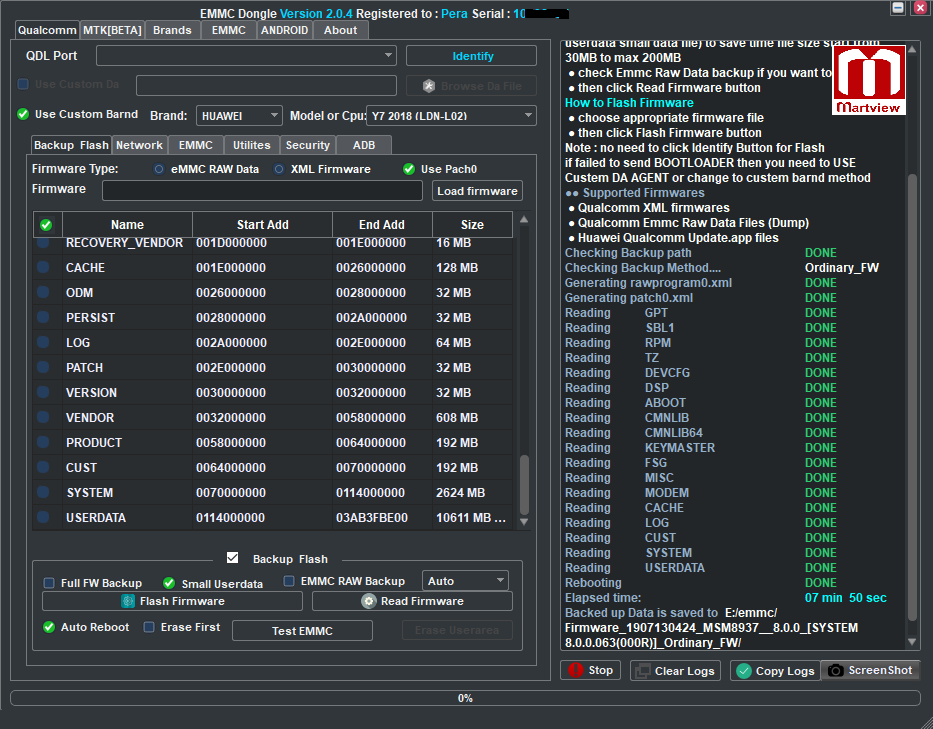The height and width of the screenshot is (729, 933).
Task: Switch to the MTK[BETA] tab
Action: (x=112, y=30)
